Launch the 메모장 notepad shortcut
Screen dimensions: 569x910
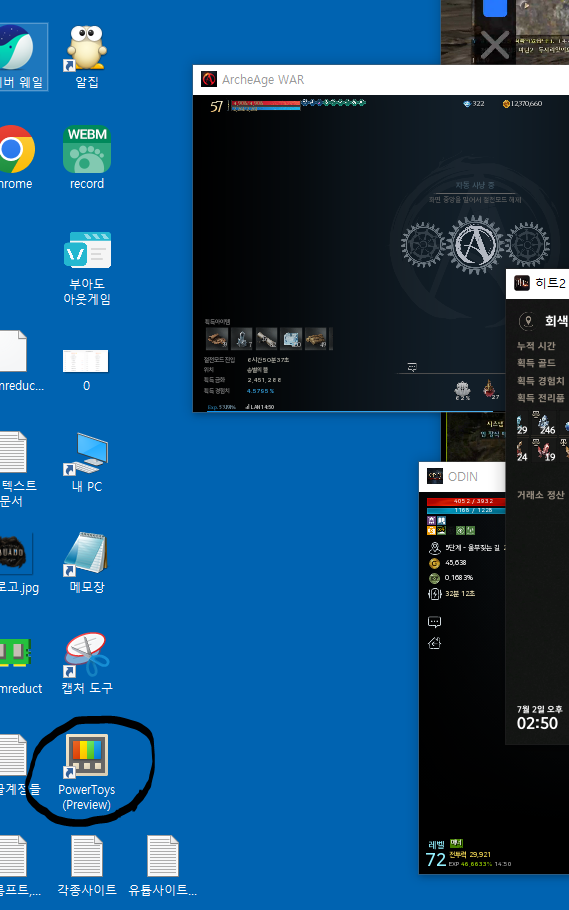click(x=87, y=562)
